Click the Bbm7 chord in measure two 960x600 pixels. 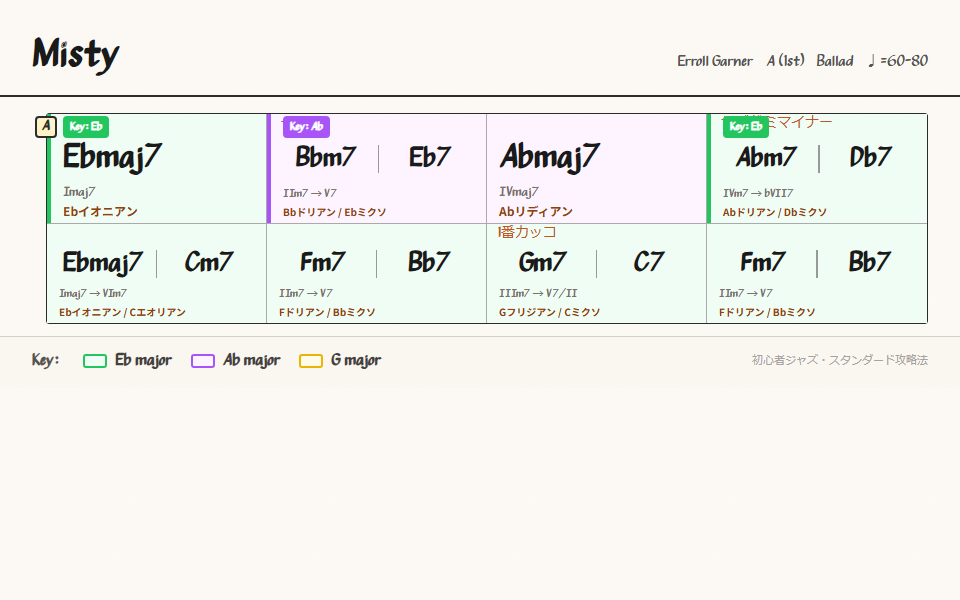coord(325,157)
